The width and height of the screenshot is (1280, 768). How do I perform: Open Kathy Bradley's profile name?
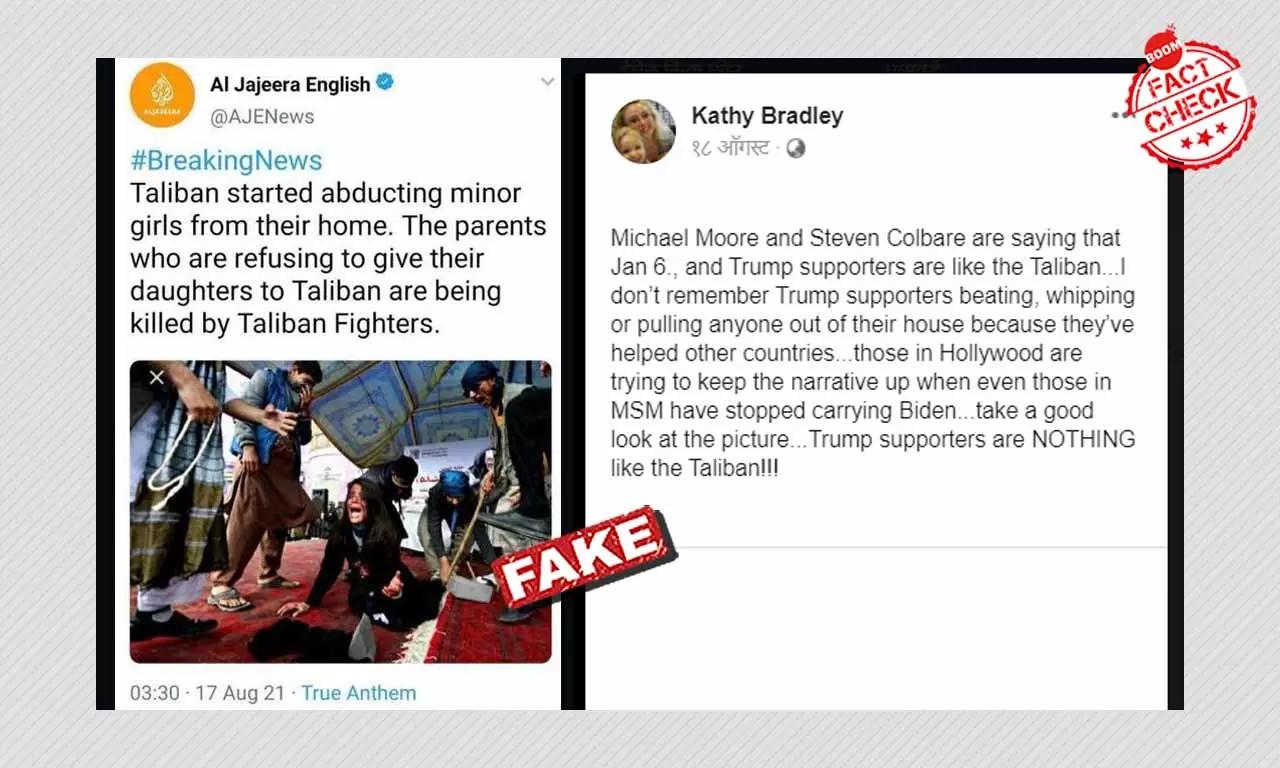767,116
